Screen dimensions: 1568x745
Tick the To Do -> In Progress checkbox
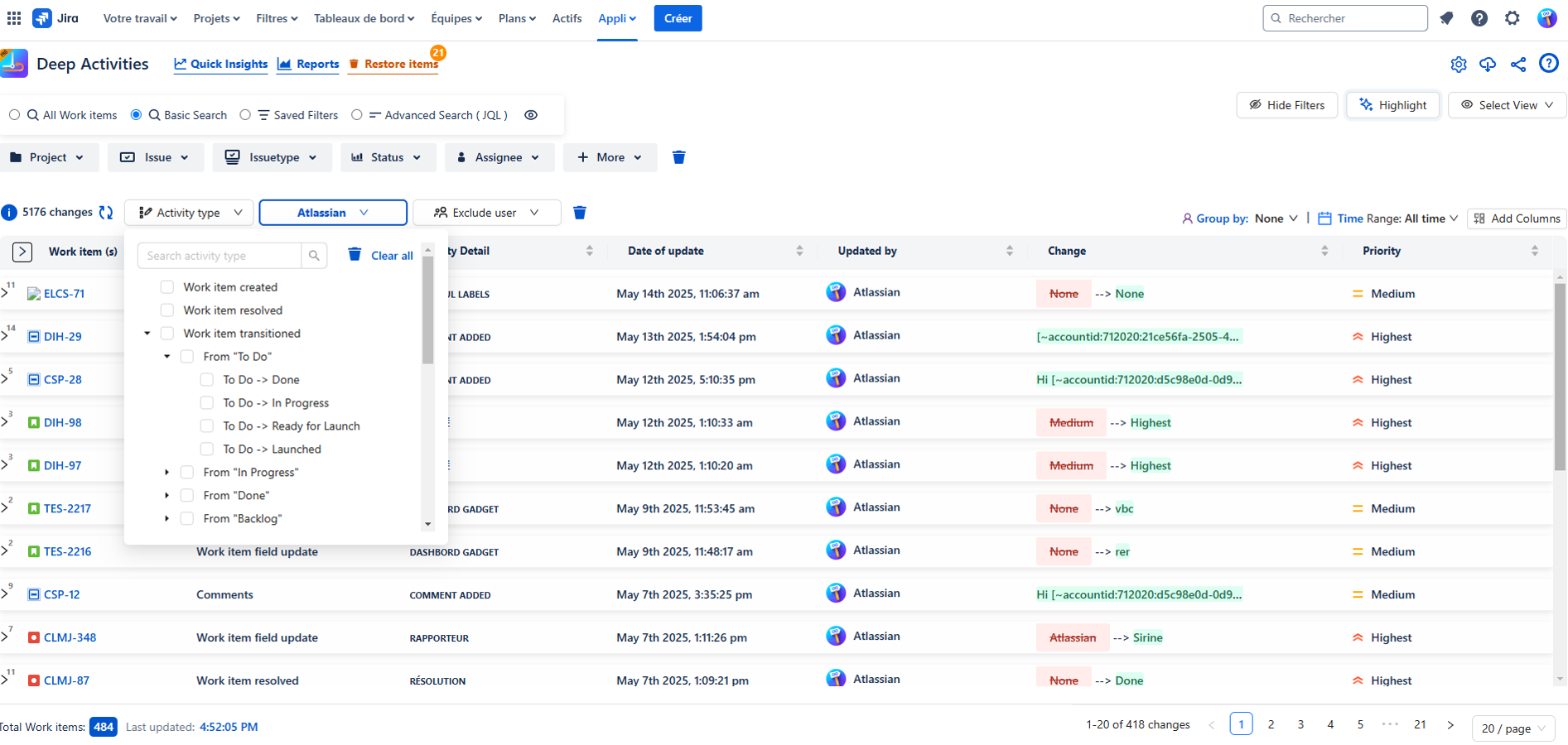(x=207, y=403)
